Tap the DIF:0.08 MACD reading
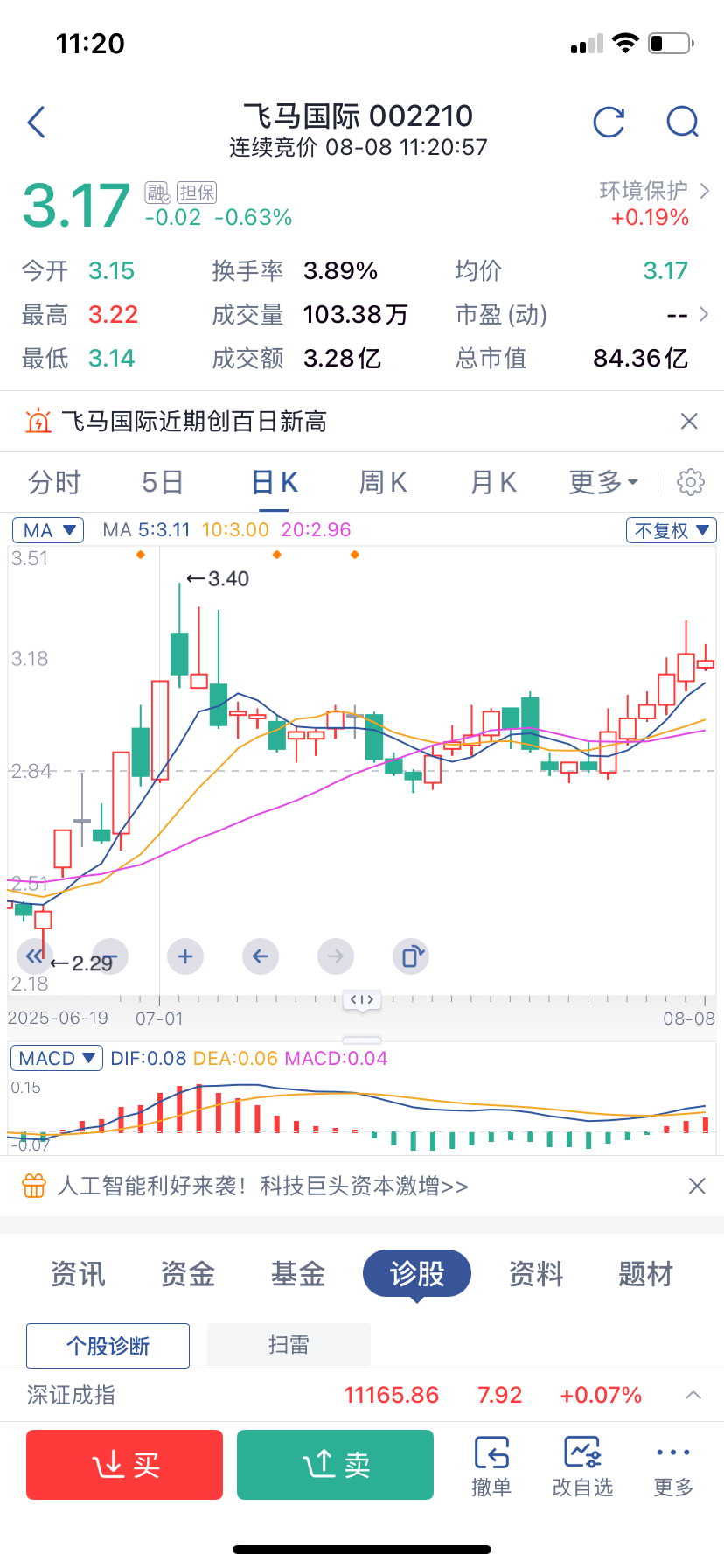This screenshot has height=1568, width=724. (149, 1058)
